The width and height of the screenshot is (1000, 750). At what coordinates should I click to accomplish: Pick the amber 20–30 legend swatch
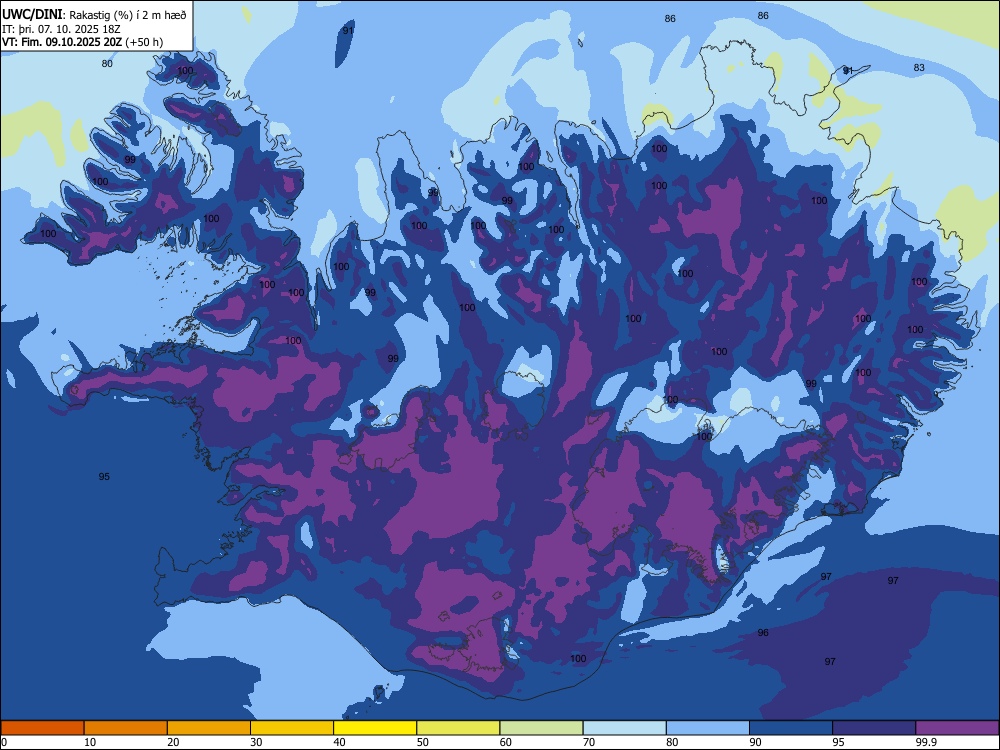(x=209, y=728)
